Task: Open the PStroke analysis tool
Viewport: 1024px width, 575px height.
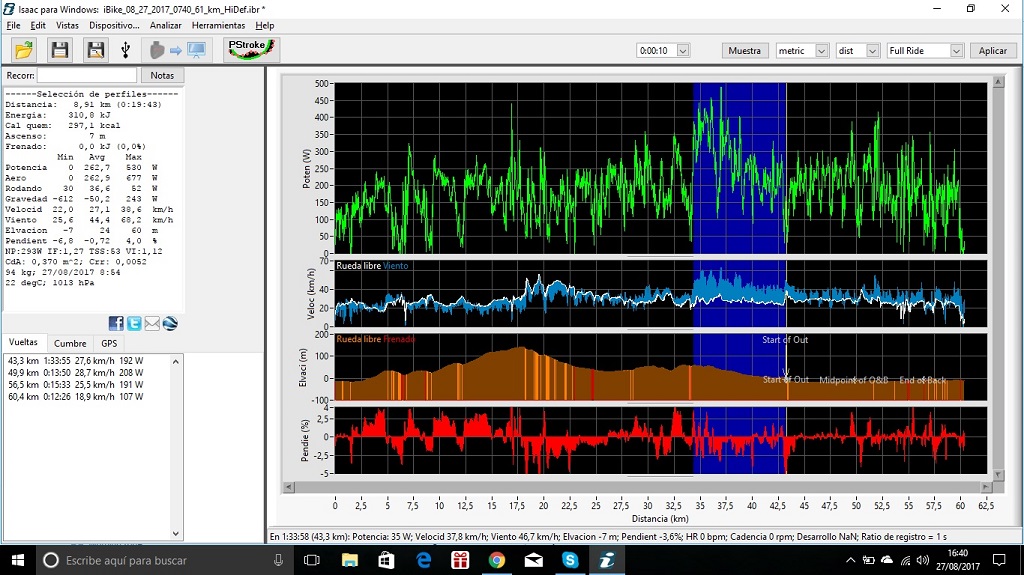Action: click(x=250, y=50)
